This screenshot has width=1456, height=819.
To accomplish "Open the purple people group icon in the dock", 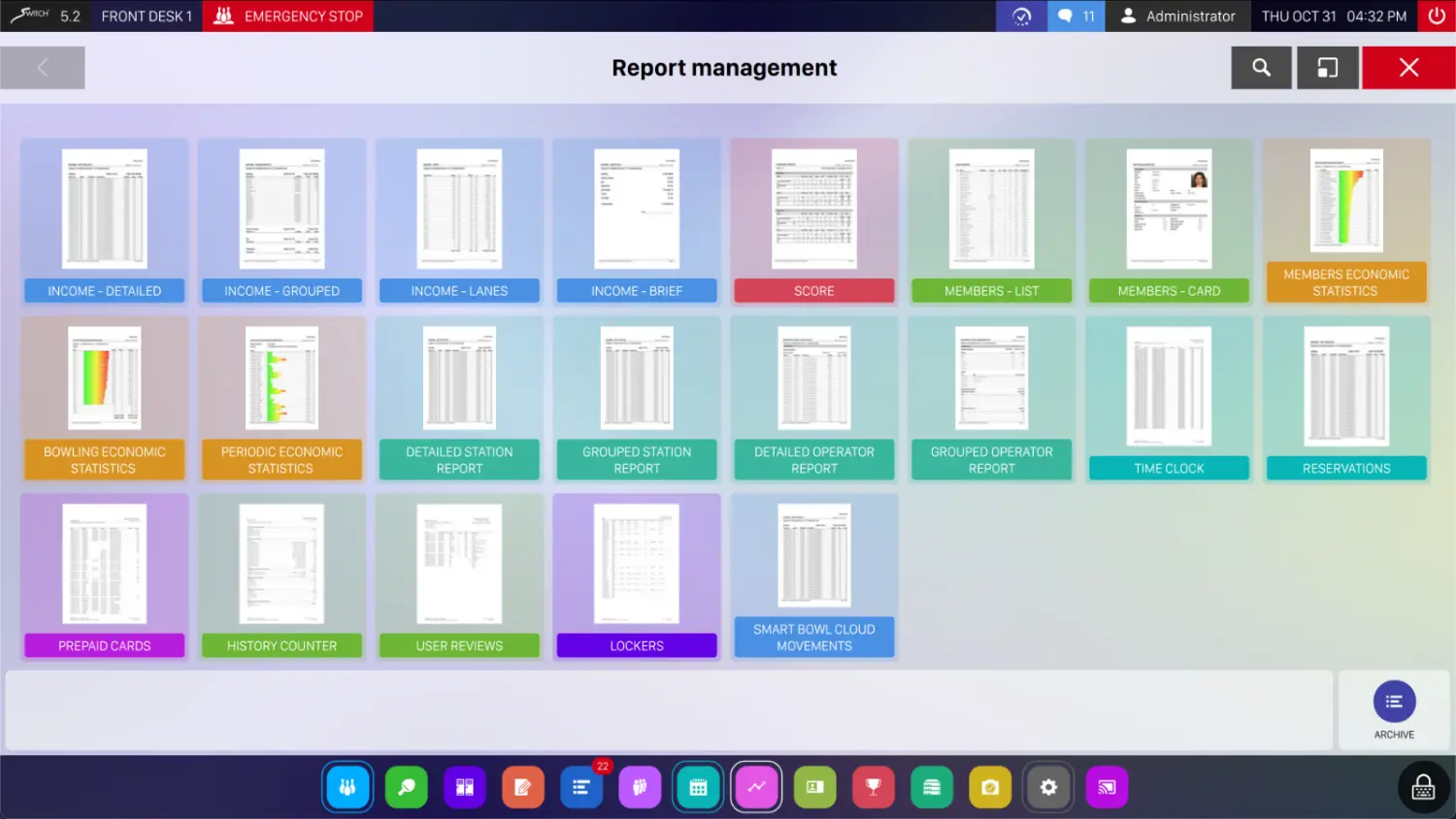I will [640, 787].
